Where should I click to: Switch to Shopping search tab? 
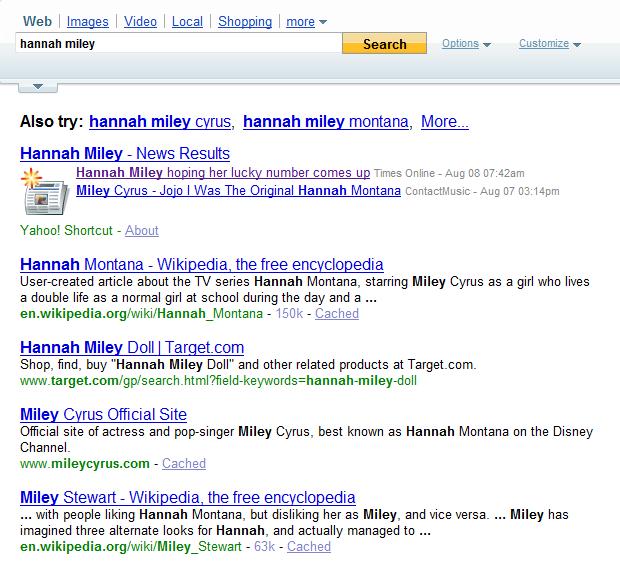click(245, 22)
